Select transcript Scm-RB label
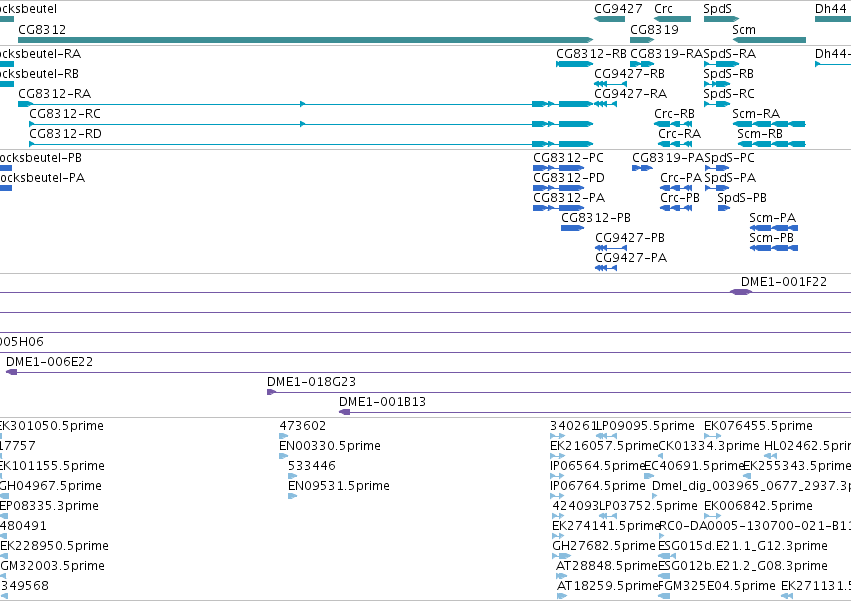Screen dimensions: 851x601 (760, 134)
